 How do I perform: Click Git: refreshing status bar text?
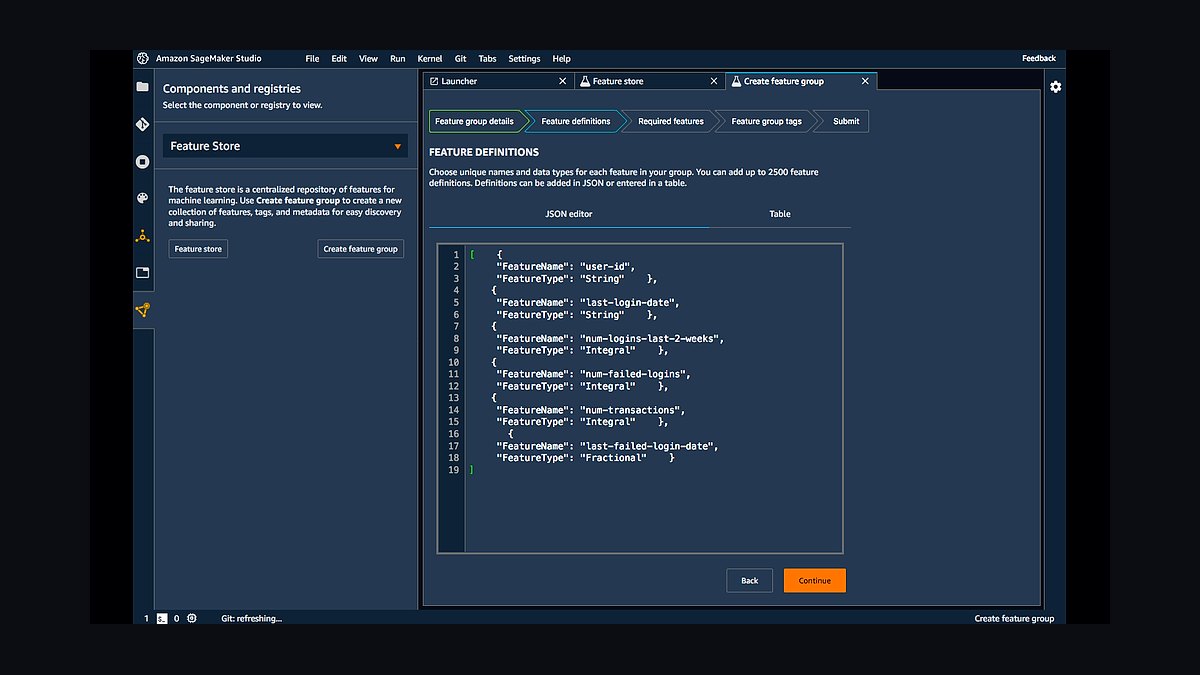tap(251, 619)
